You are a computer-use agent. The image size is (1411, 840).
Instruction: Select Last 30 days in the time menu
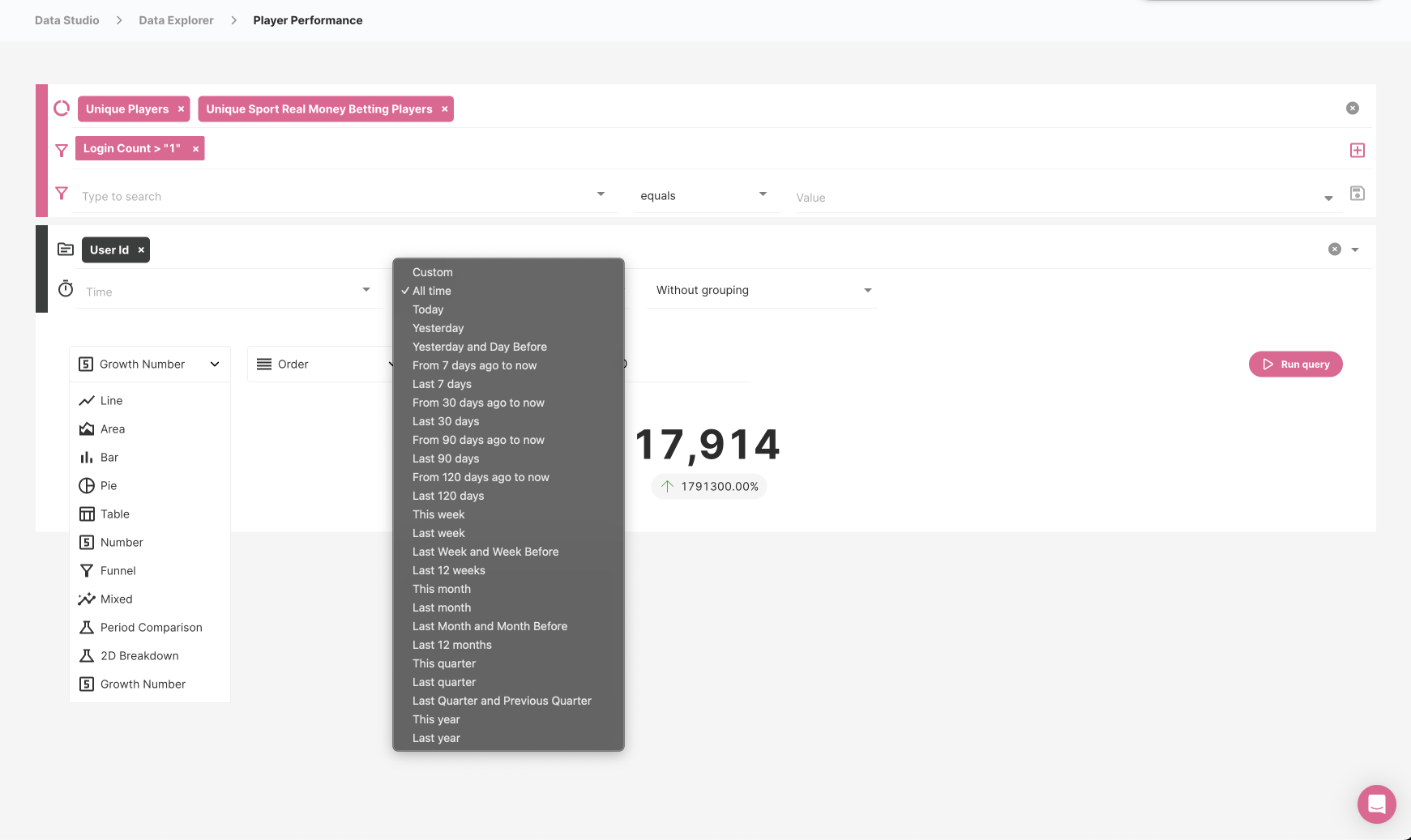[445, 421]
